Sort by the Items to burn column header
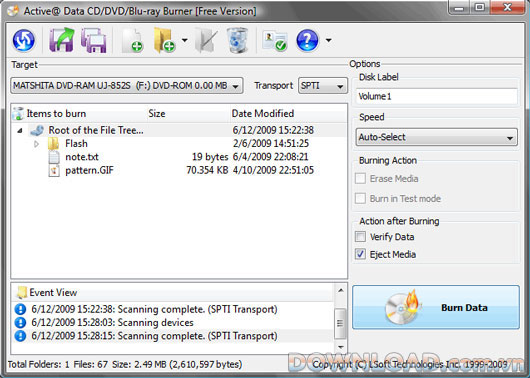This screenshot has height=378, width=530. [x=79, y=114]
